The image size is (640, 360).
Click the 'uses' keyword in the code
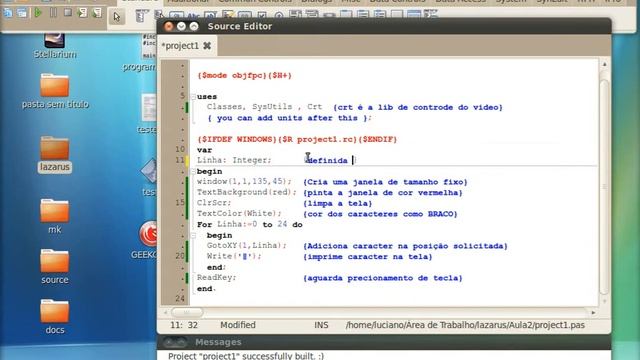tap(207, 97)
